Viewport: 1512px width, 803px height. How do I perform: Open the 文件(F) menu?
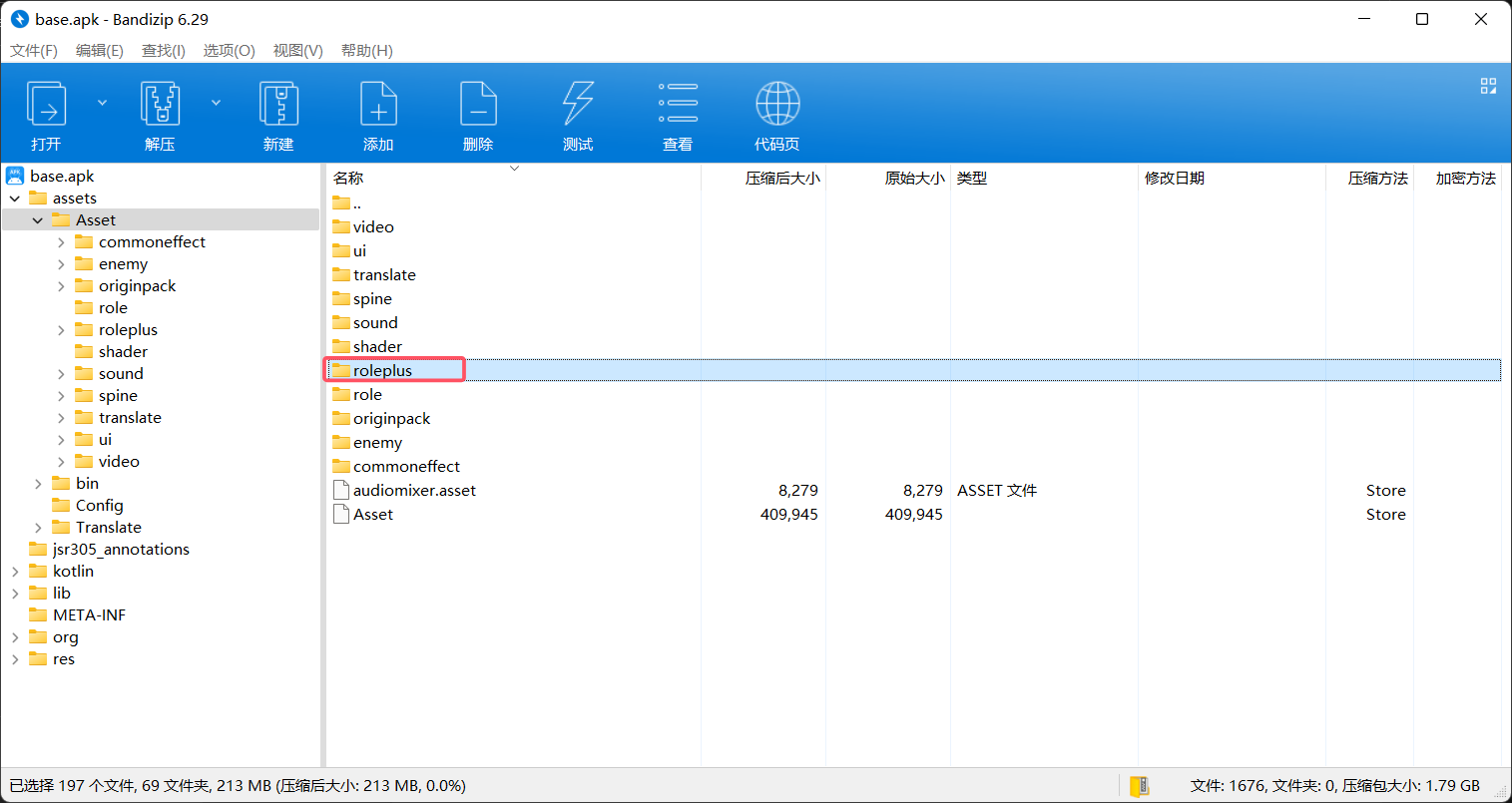[x=34, y=51]
